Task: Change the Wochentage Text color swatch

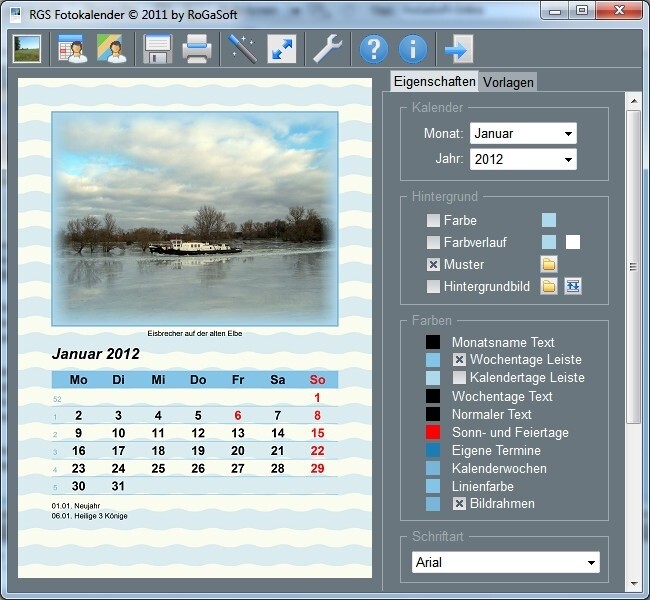Action: point(433,396)
